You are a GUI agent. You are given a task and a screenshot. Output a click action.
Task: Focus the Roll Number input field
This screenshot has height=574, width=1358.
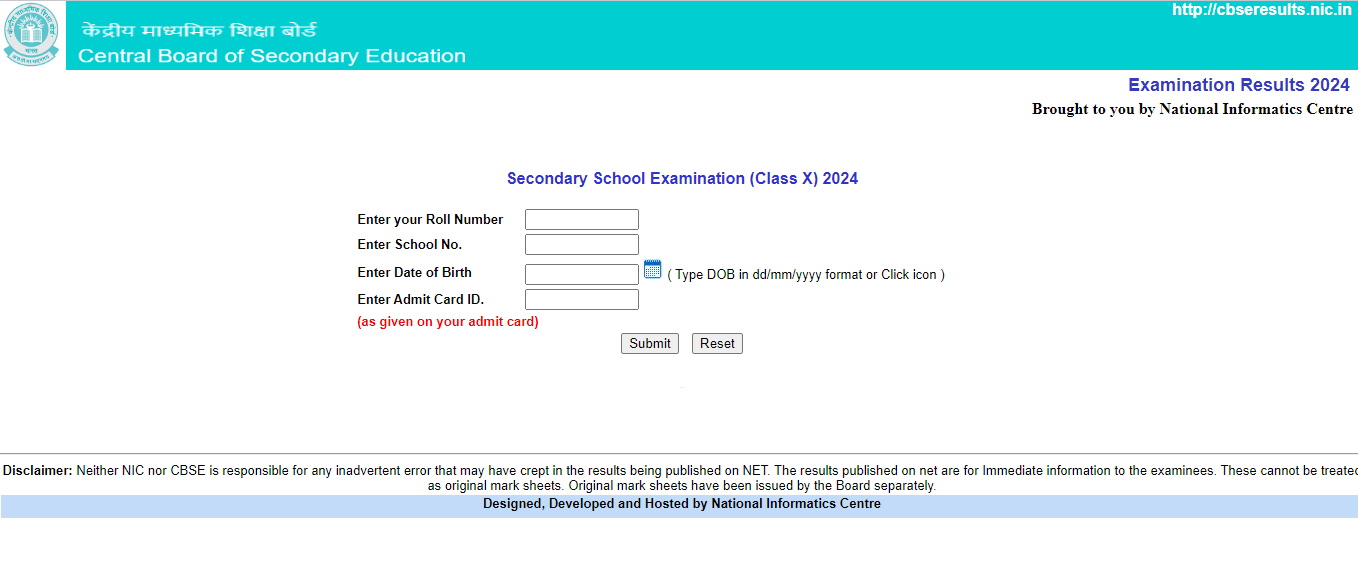tap(581, 220)
